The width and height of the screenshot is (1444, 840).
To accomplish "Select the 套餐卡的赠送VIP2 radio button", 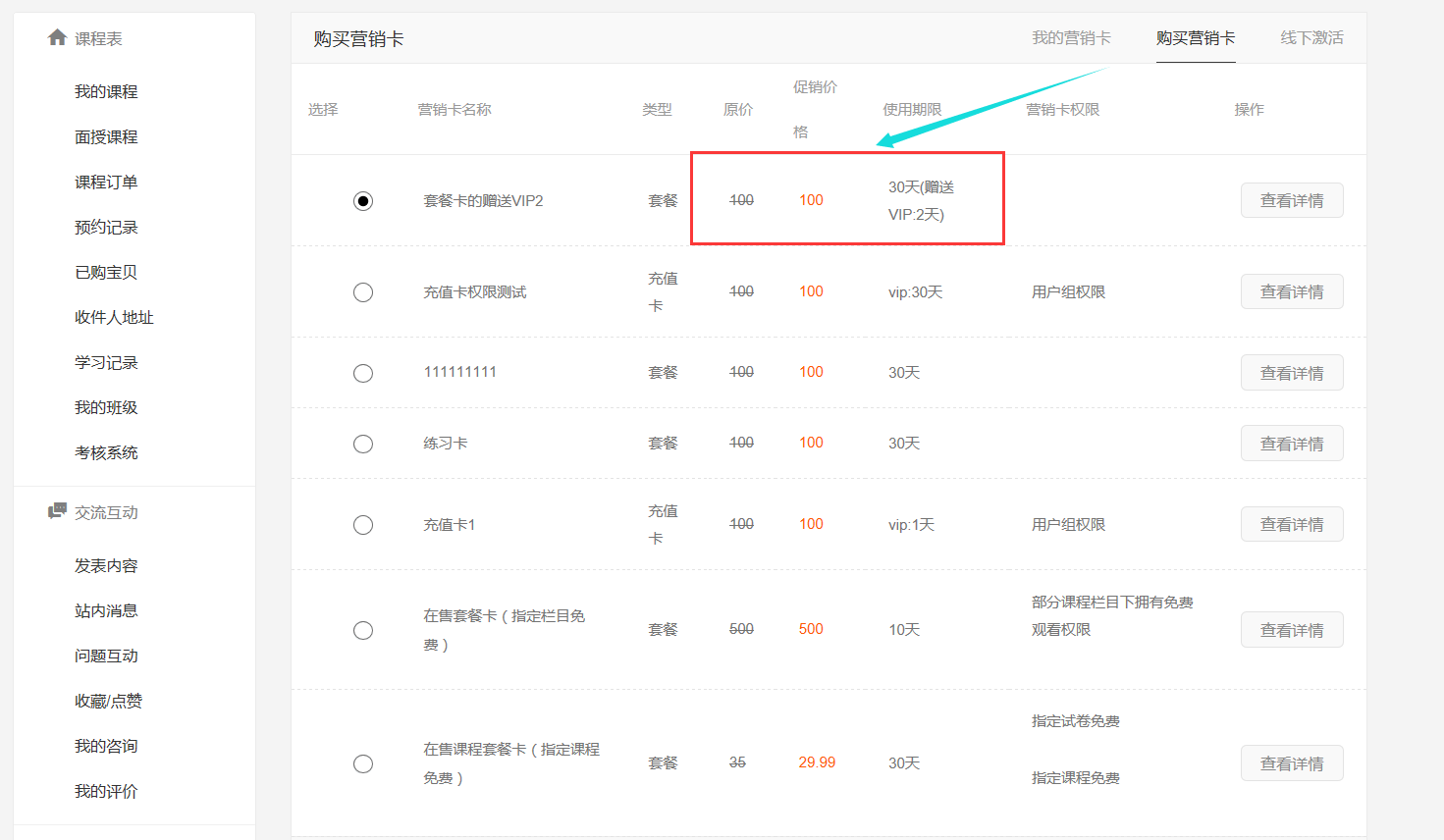I will coord(363,201).
